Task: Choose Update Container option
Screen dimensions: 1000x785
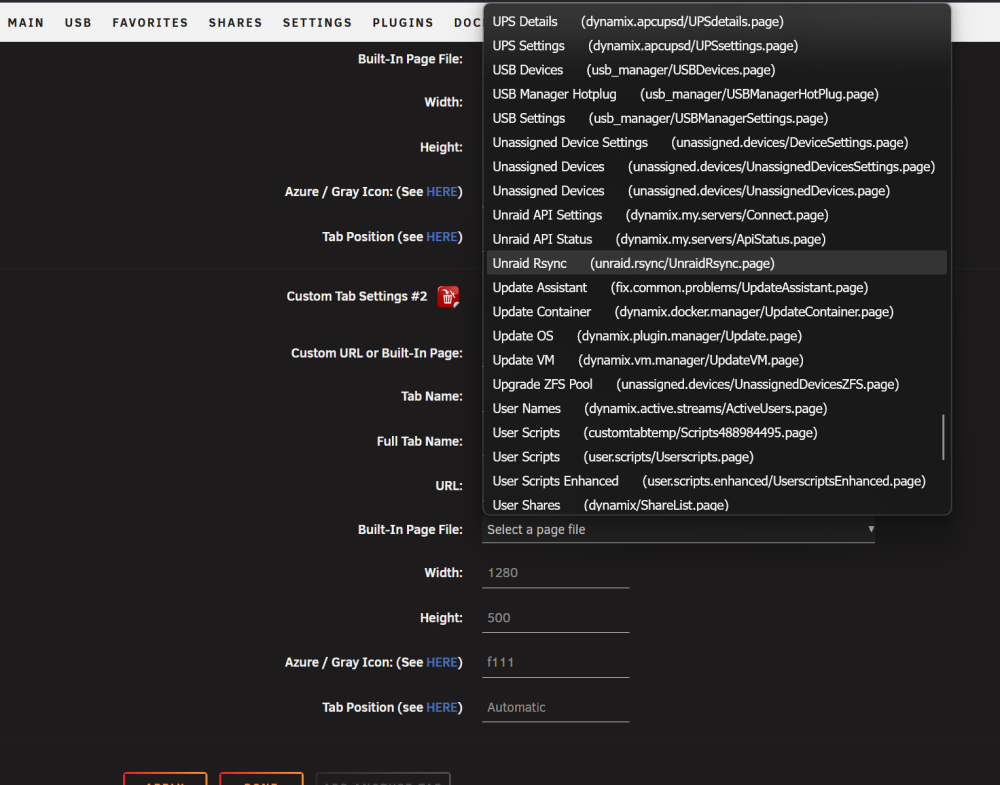Action: [716, 312]
